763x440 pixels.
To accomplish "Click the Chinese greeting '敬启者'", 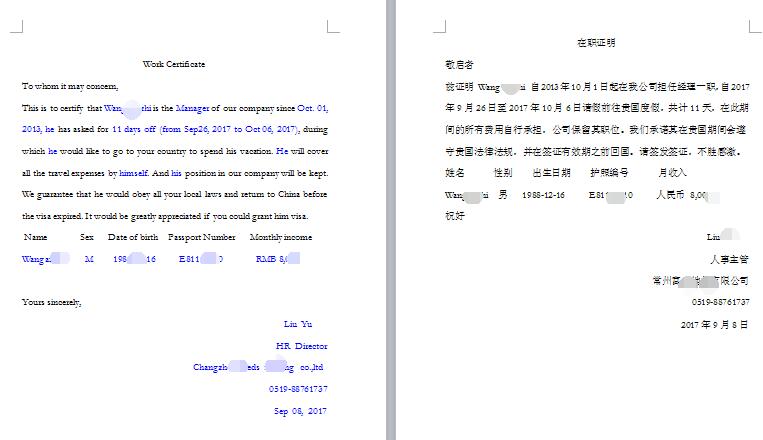I will [x=459, y=64].
